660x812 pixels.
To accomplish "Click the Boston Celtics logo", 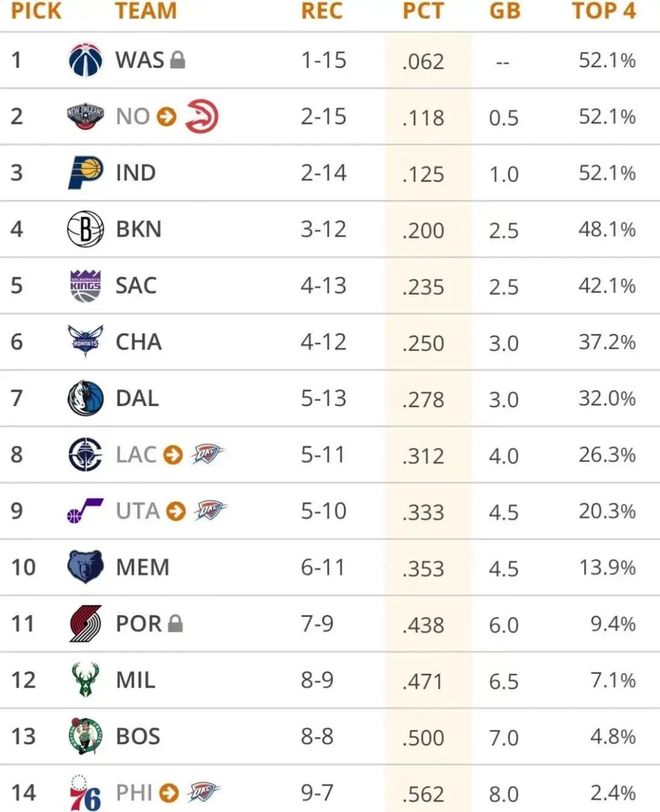I will 85,736.
